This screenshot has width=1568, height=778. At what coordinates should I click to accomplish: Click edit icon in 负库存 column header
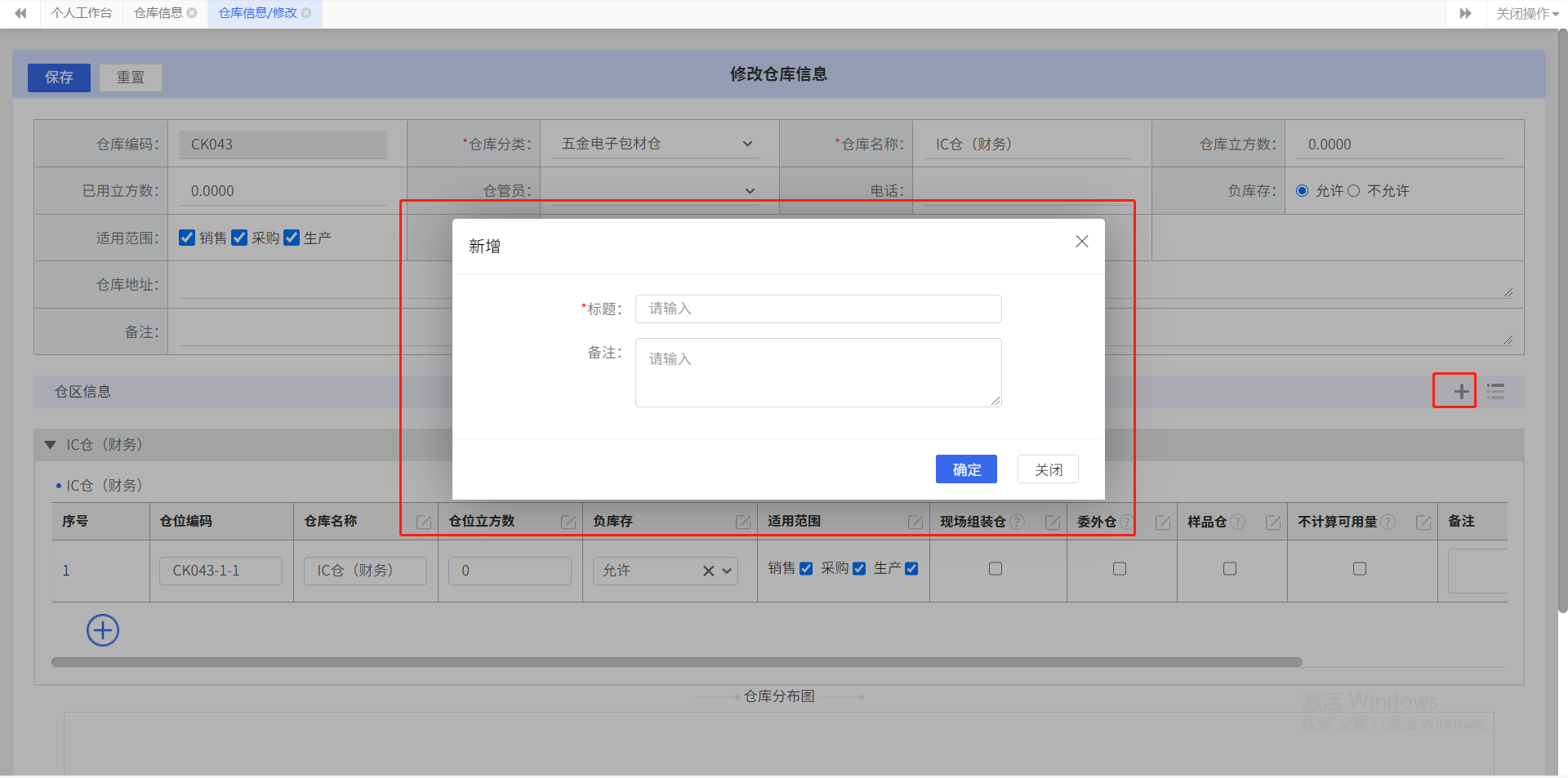tap(743, 522)
